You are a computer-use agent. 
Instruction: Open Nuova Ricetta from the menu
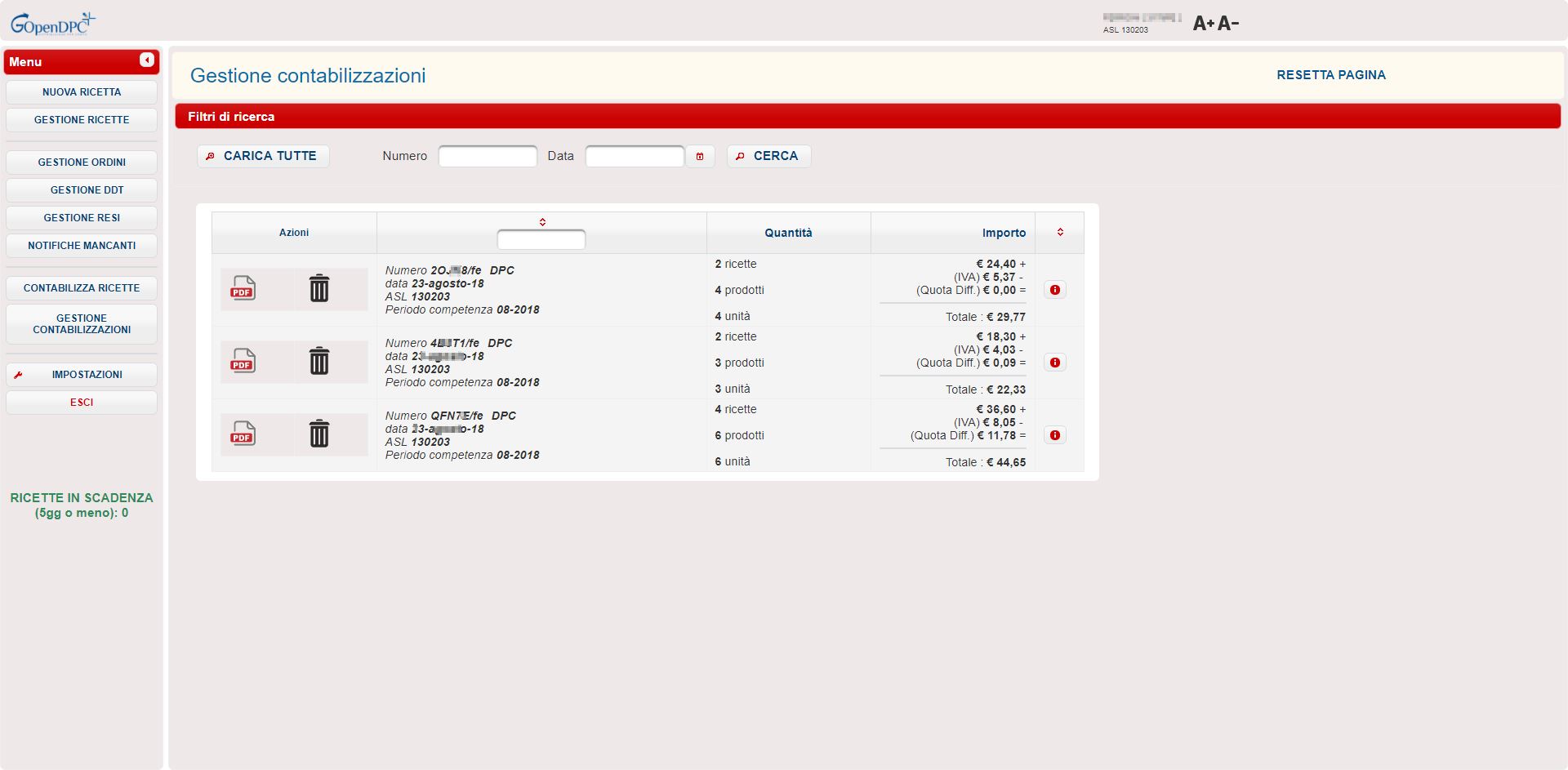tap(82, 92)
